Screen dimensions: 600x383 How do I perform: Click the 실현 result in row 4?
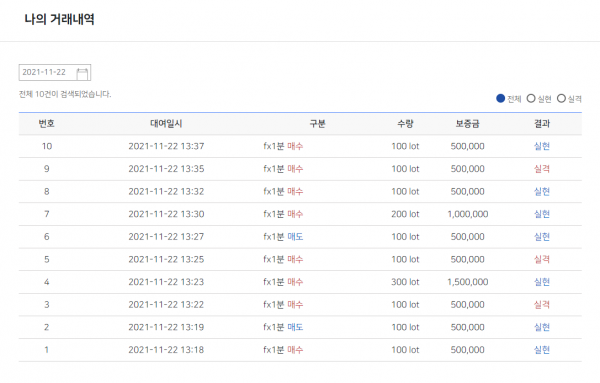(x=542, y=282)
